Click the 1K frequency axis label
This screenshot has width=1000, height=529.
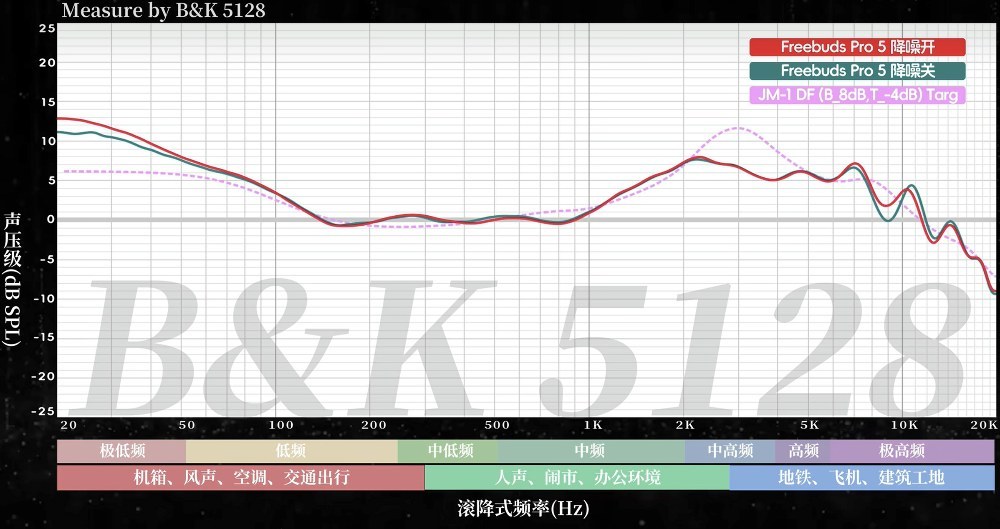(x=592, y=425)
